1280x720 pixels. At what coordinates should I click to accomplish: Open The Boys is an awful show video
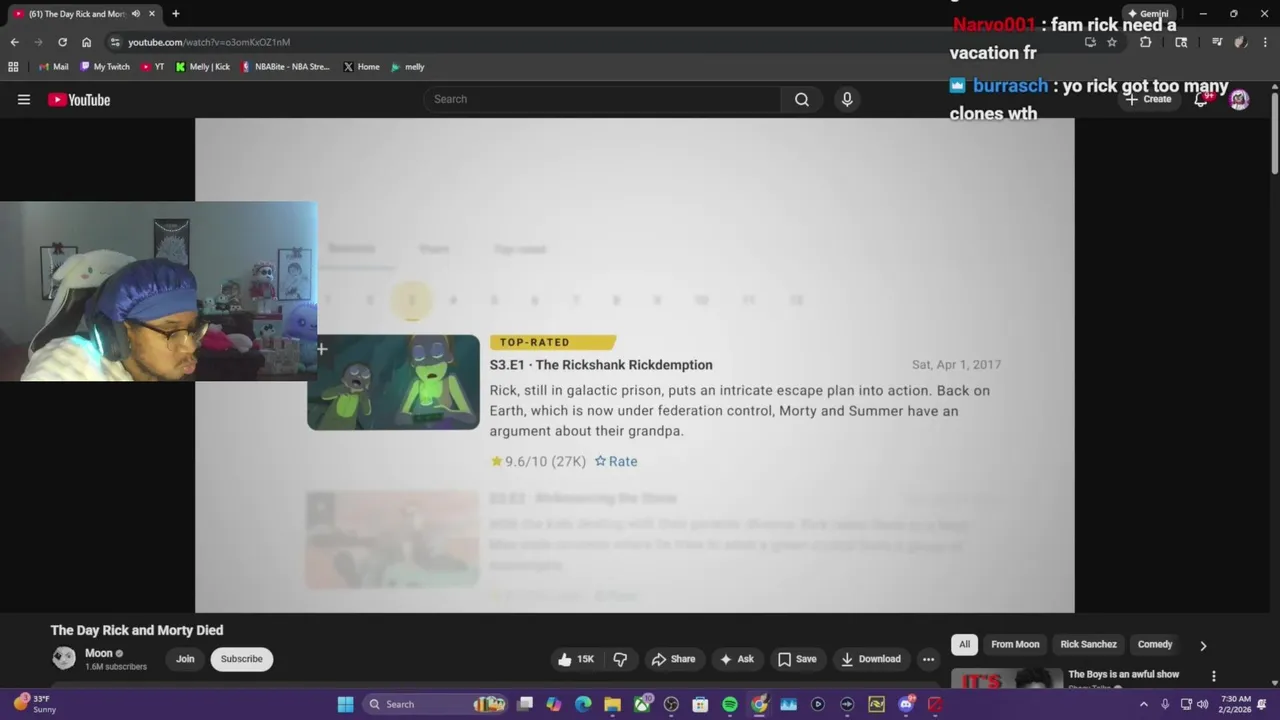(x=1123, y=674)
